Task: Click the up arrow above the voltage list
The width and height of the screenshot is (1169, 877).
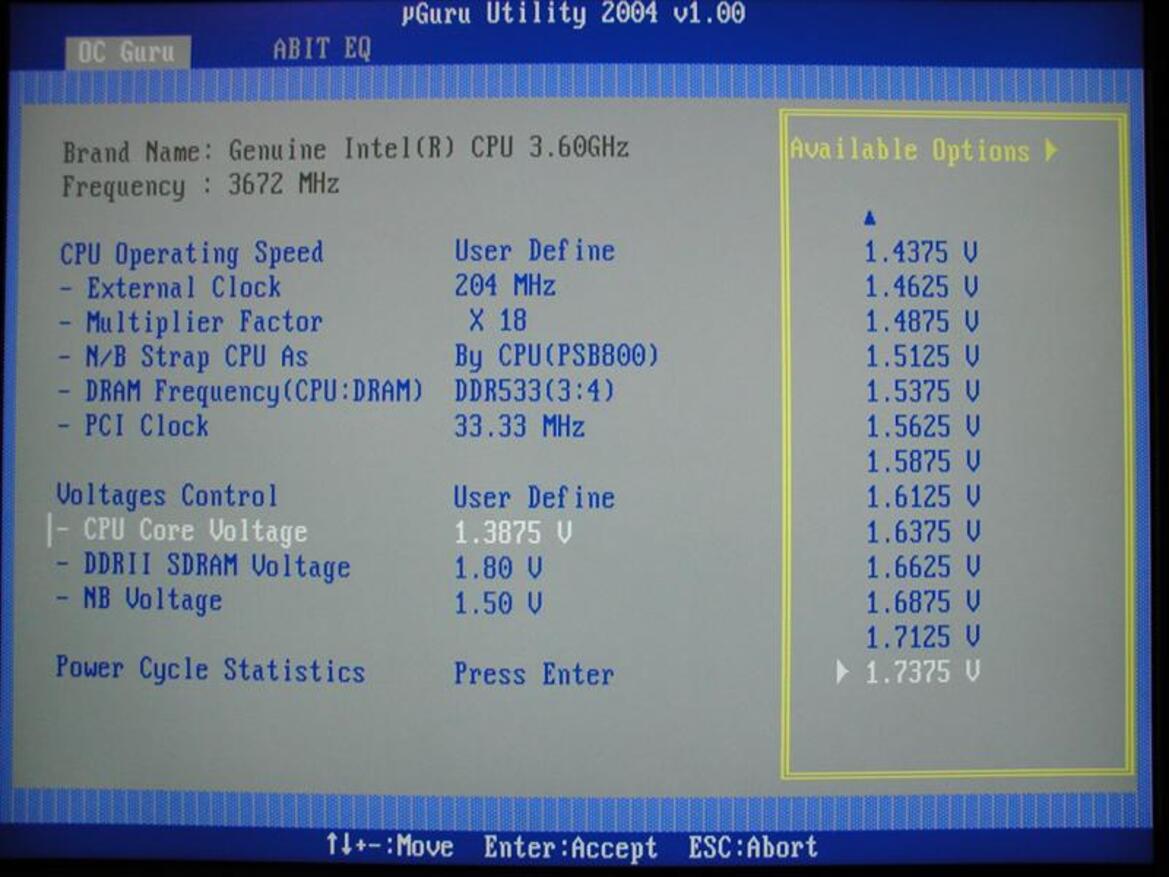Action: point(869,219)
